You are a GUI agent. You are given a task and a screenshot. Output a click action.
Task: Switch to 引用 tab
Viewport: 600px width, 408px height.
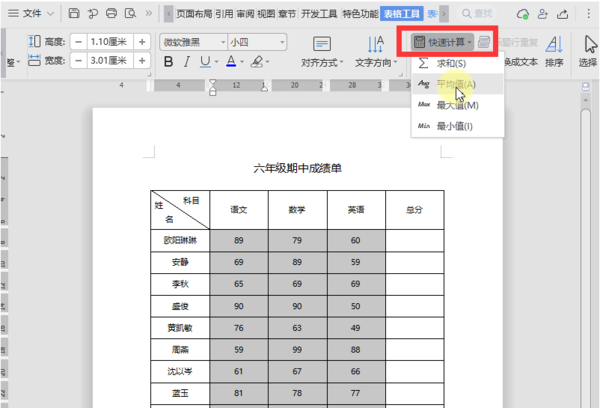click(224, 14)
